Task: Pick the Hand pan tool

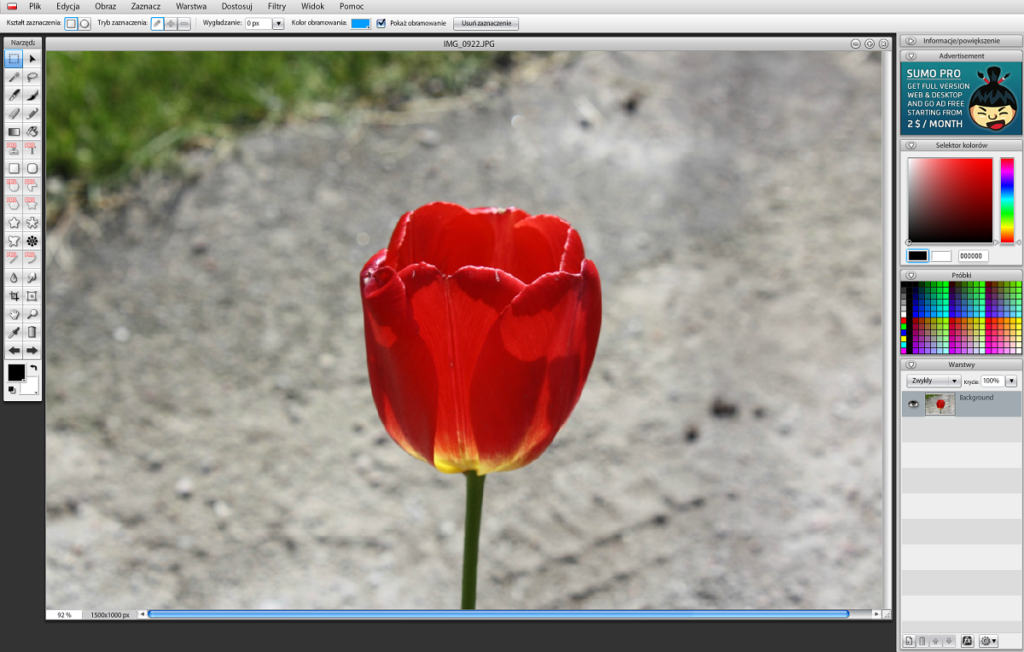Action: point(14,314)
